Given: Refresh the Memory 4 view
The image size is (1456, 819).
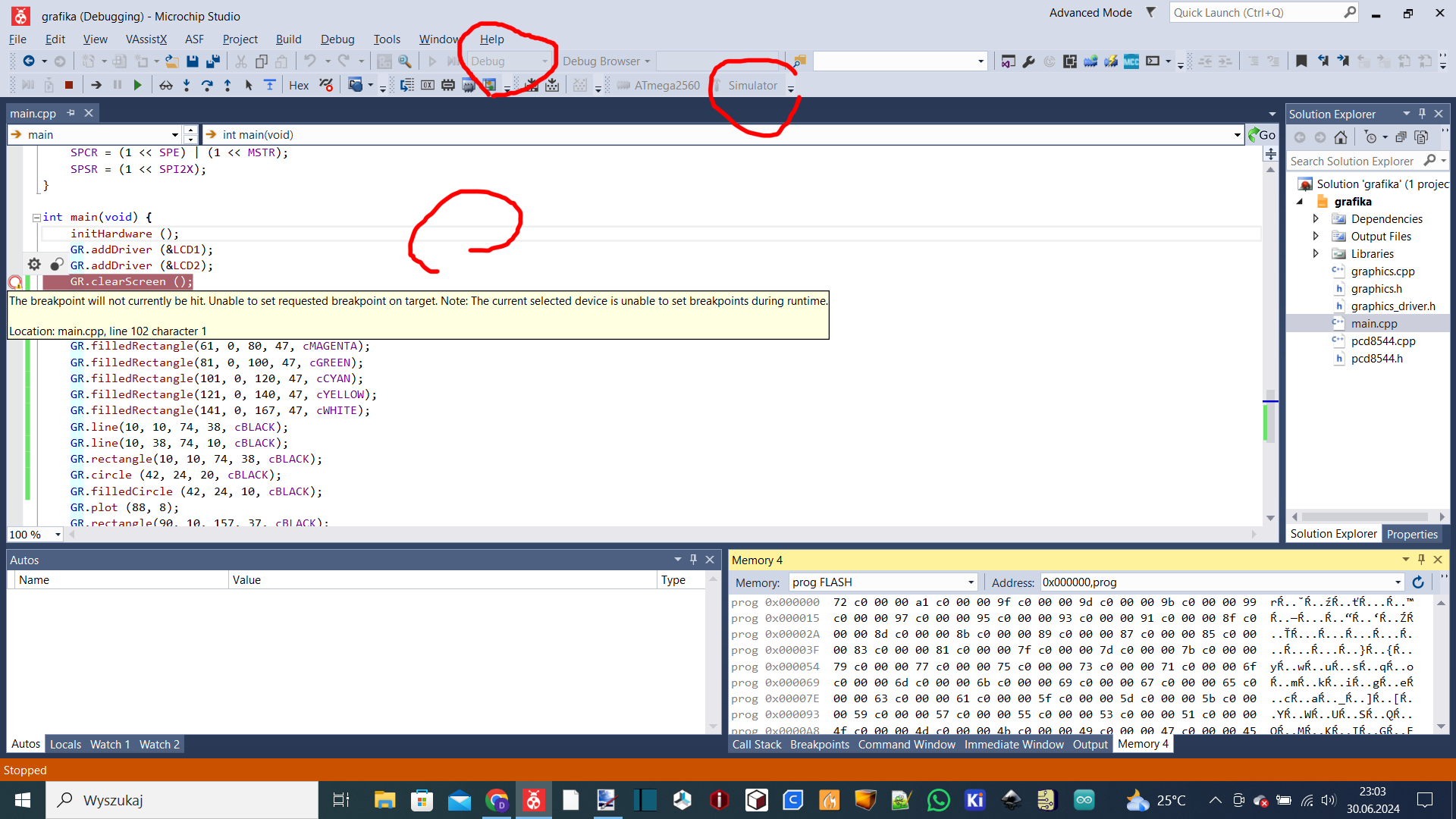Looking at the screenshot, I should [1418, 582].
